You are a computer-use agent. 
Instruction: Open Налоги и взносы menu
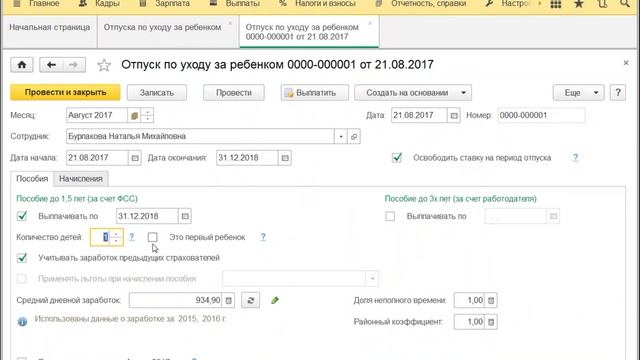tap(318, 4)
